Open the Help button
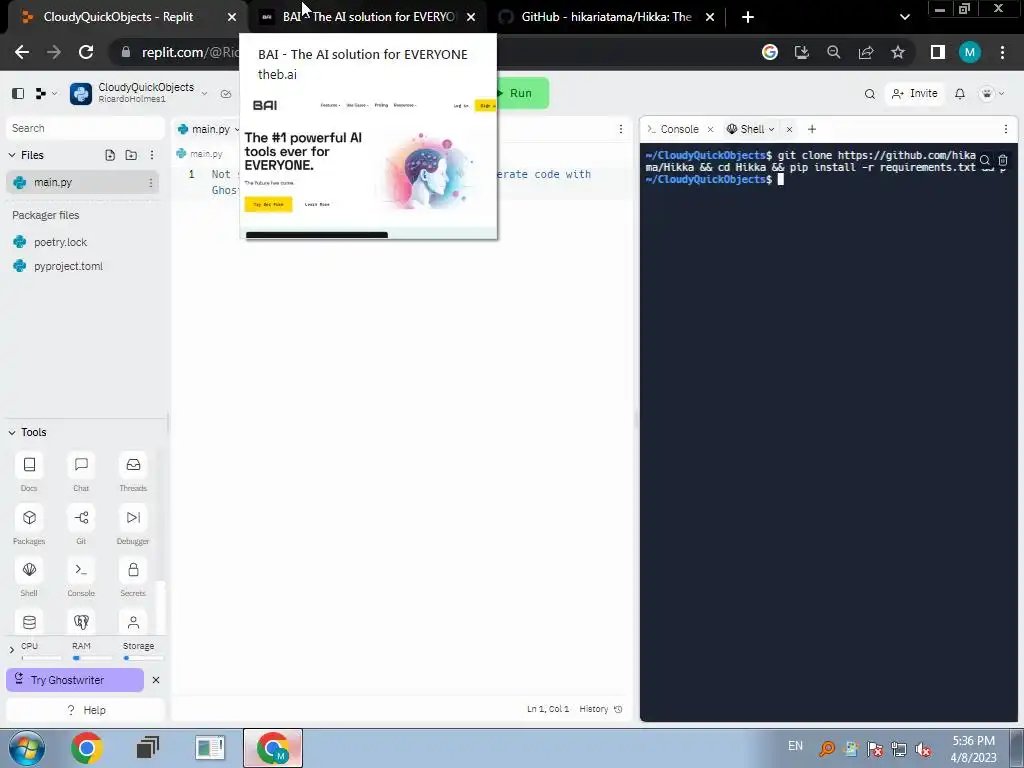1024x768 pixels. click(86, 711)
